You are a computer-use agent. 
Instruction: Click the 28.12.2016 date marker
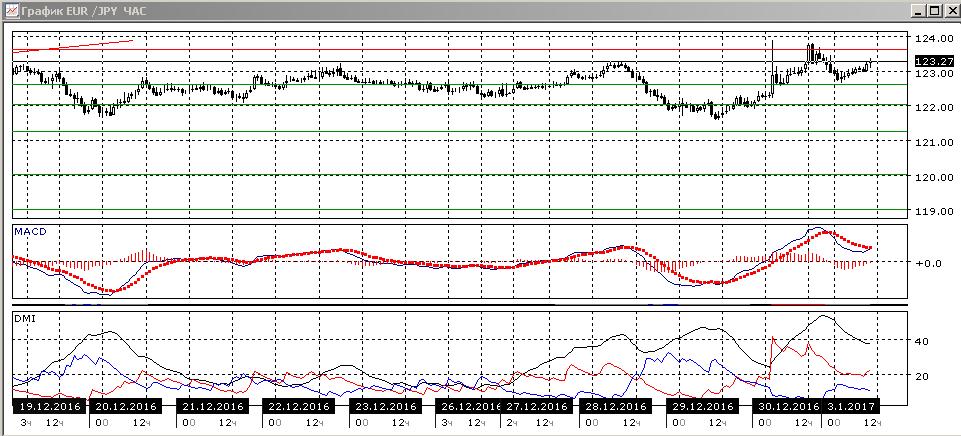pyautogui.click(x=615, y=406)
